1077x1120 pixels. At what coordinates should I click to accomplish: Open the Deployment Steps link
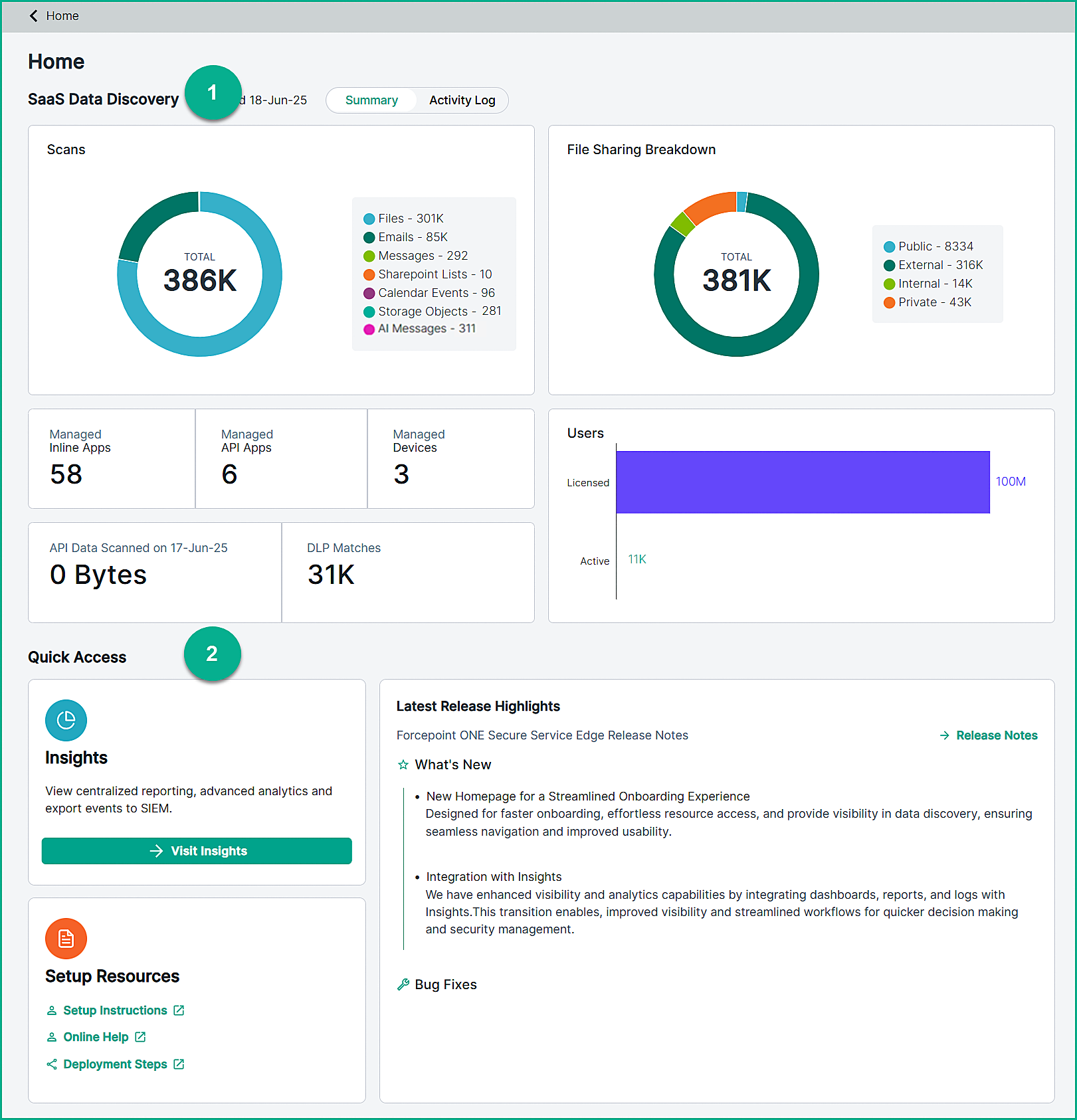[x=115, y=1064]
